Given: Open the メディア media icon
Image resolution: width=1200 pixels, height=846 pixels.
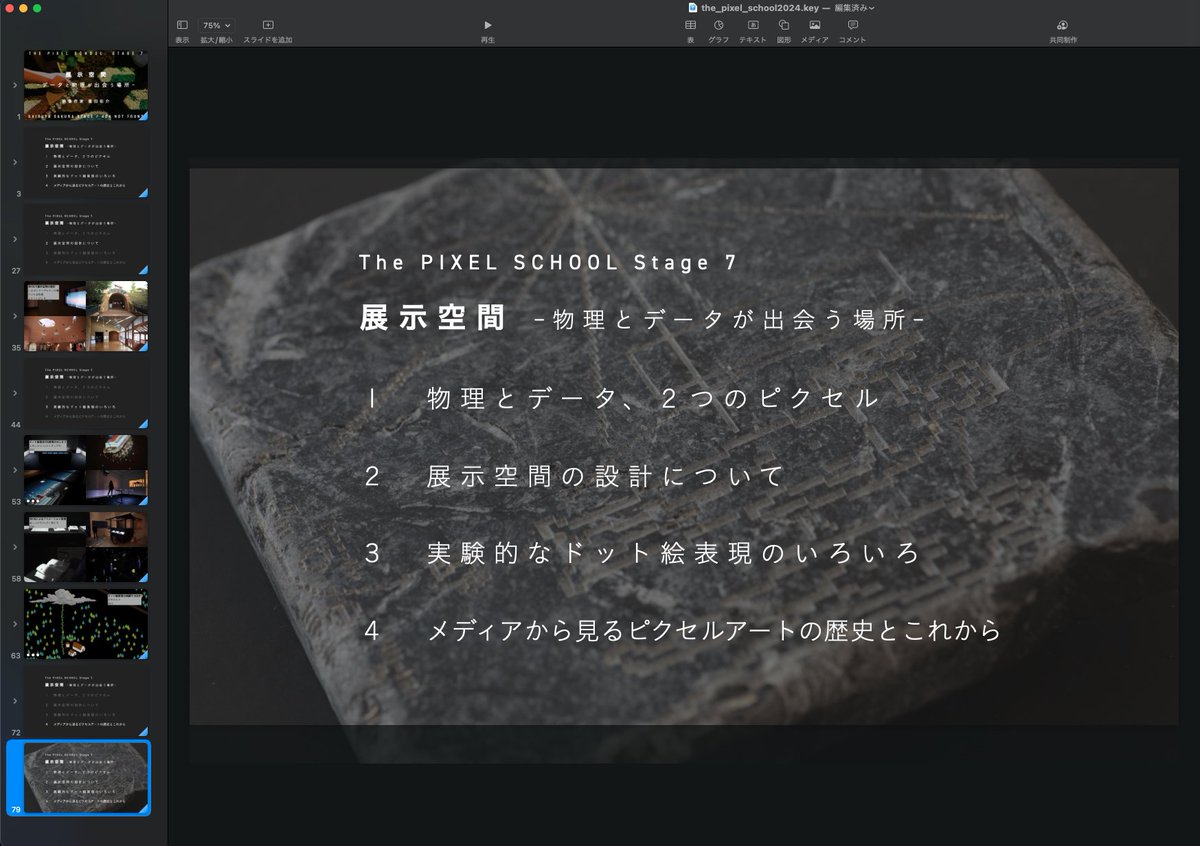Looking at the screenshot, I should point(815,25).
